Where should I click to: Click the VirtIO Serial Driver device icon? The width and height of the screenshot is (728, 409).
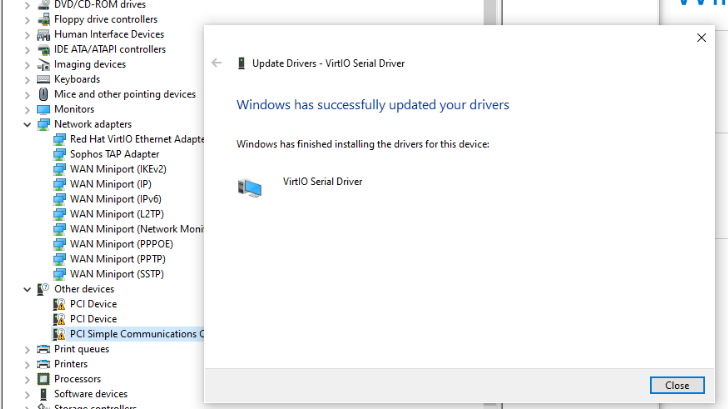coord(250,186)
